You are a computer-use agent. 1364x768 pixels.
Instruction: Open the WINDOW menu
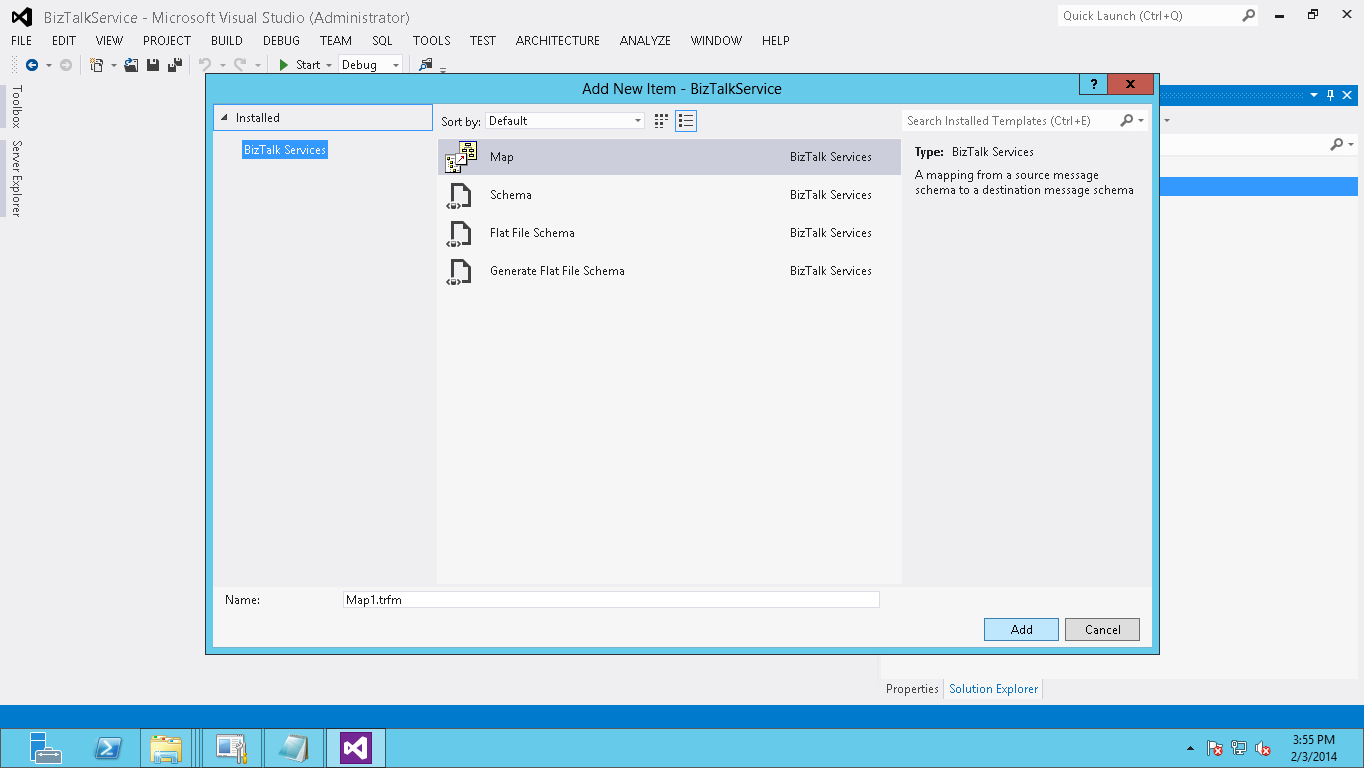coord(716,41)
